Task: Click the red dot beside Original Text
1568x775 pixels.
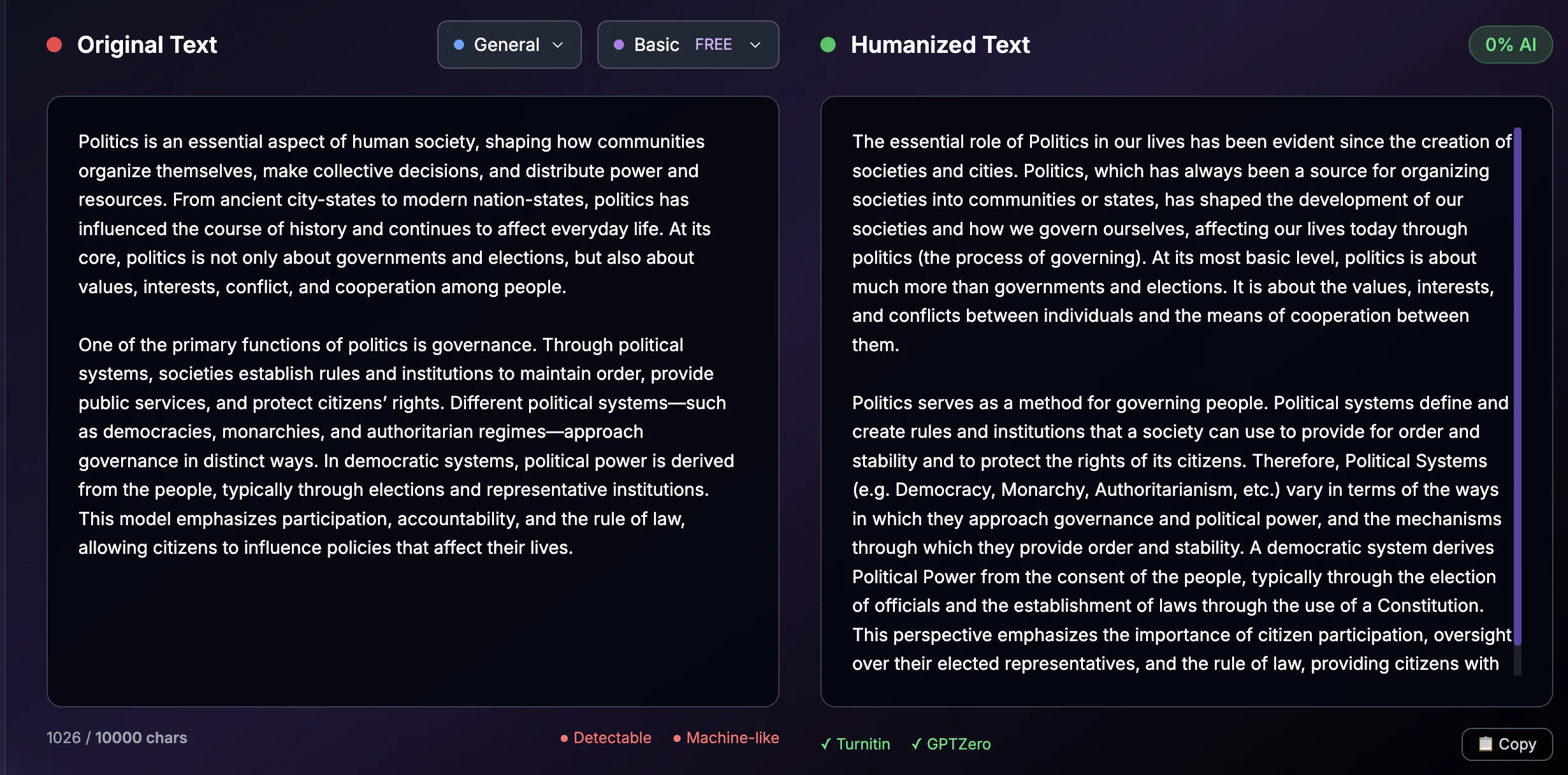Action: point(54,44)
